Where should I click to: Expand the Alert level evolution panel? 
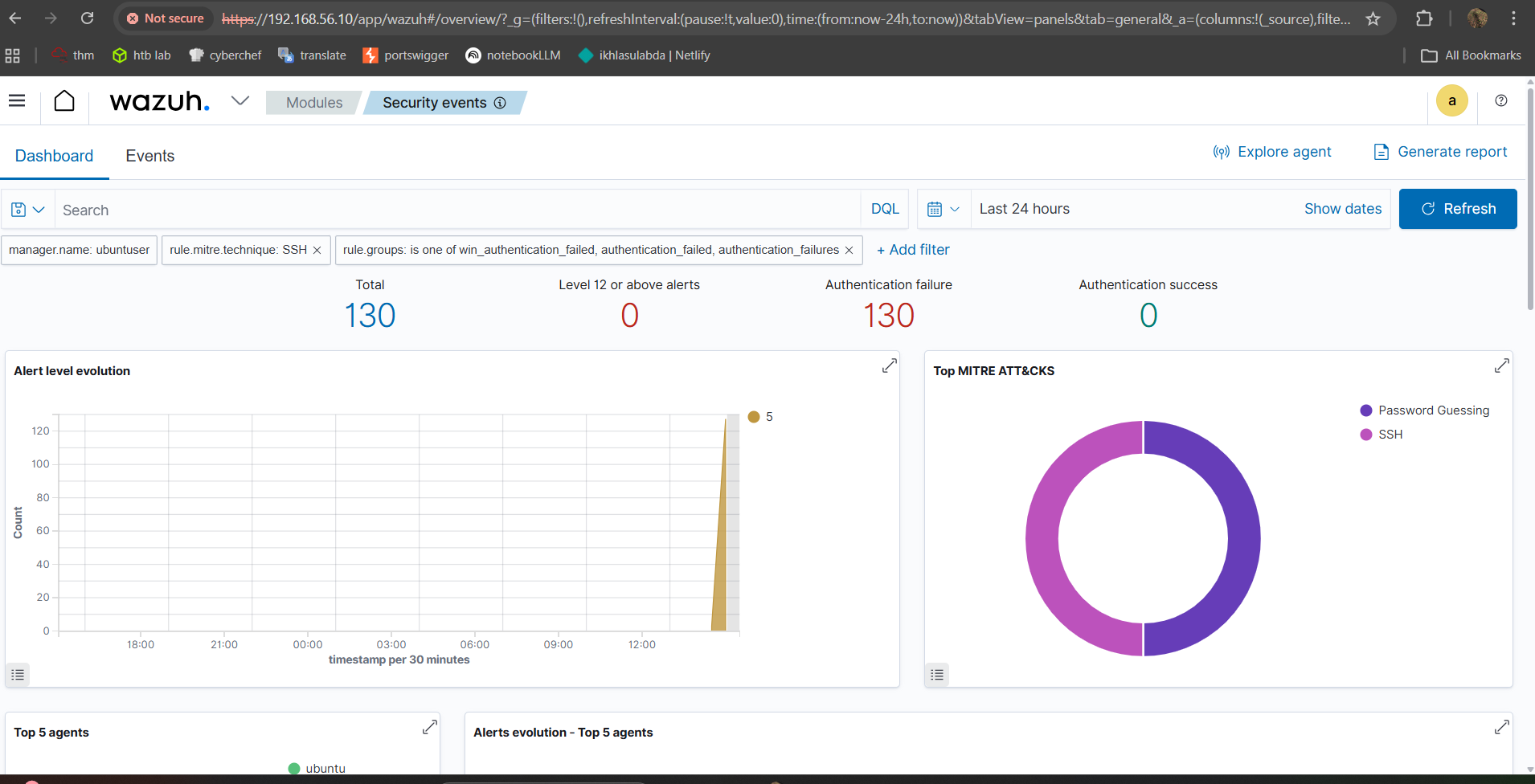(x=889, y=365)
